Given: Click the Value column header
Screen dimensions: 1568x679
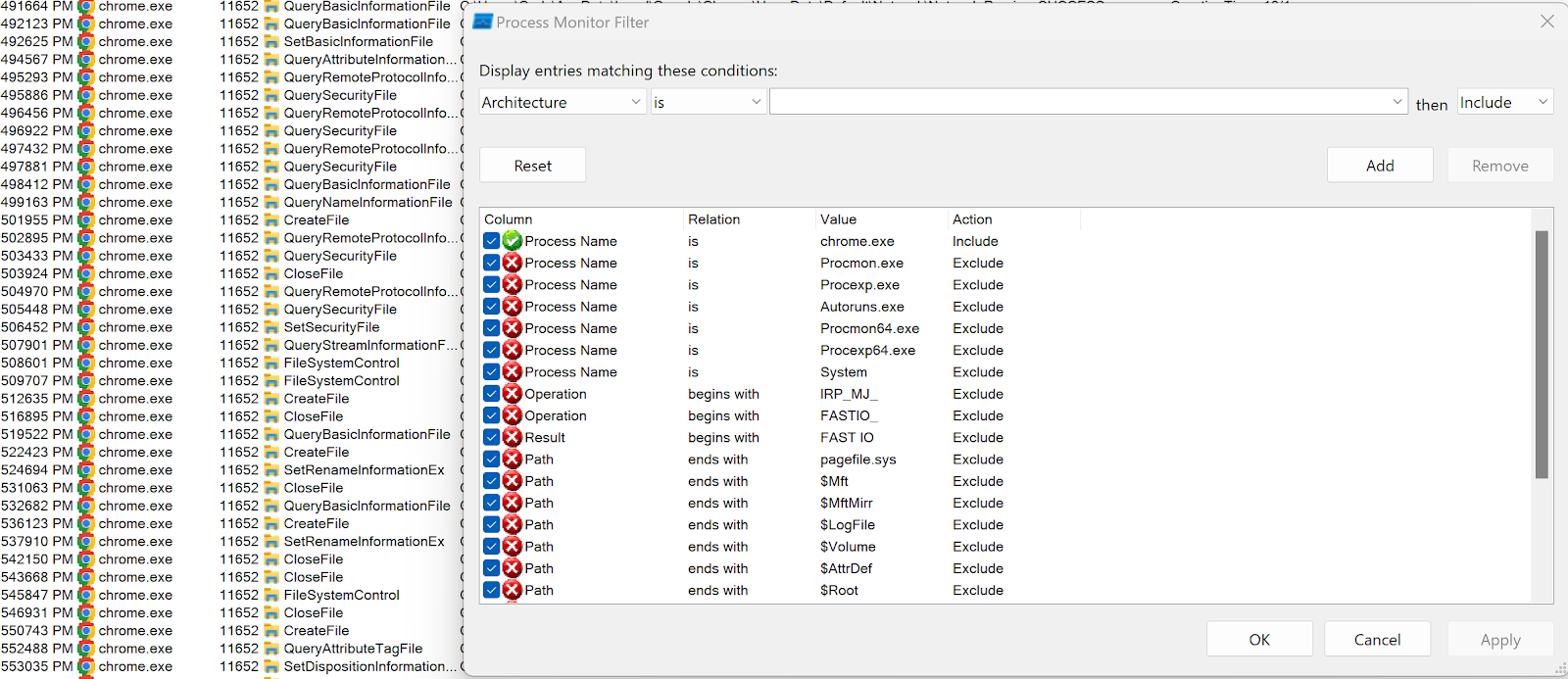Looking at the screenshot, I should coord(839,219).
